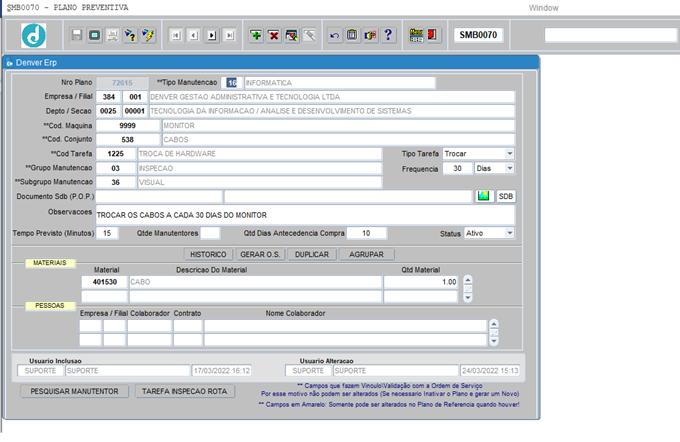
Task: Click the SDB button
Action: tap(506, 196)
